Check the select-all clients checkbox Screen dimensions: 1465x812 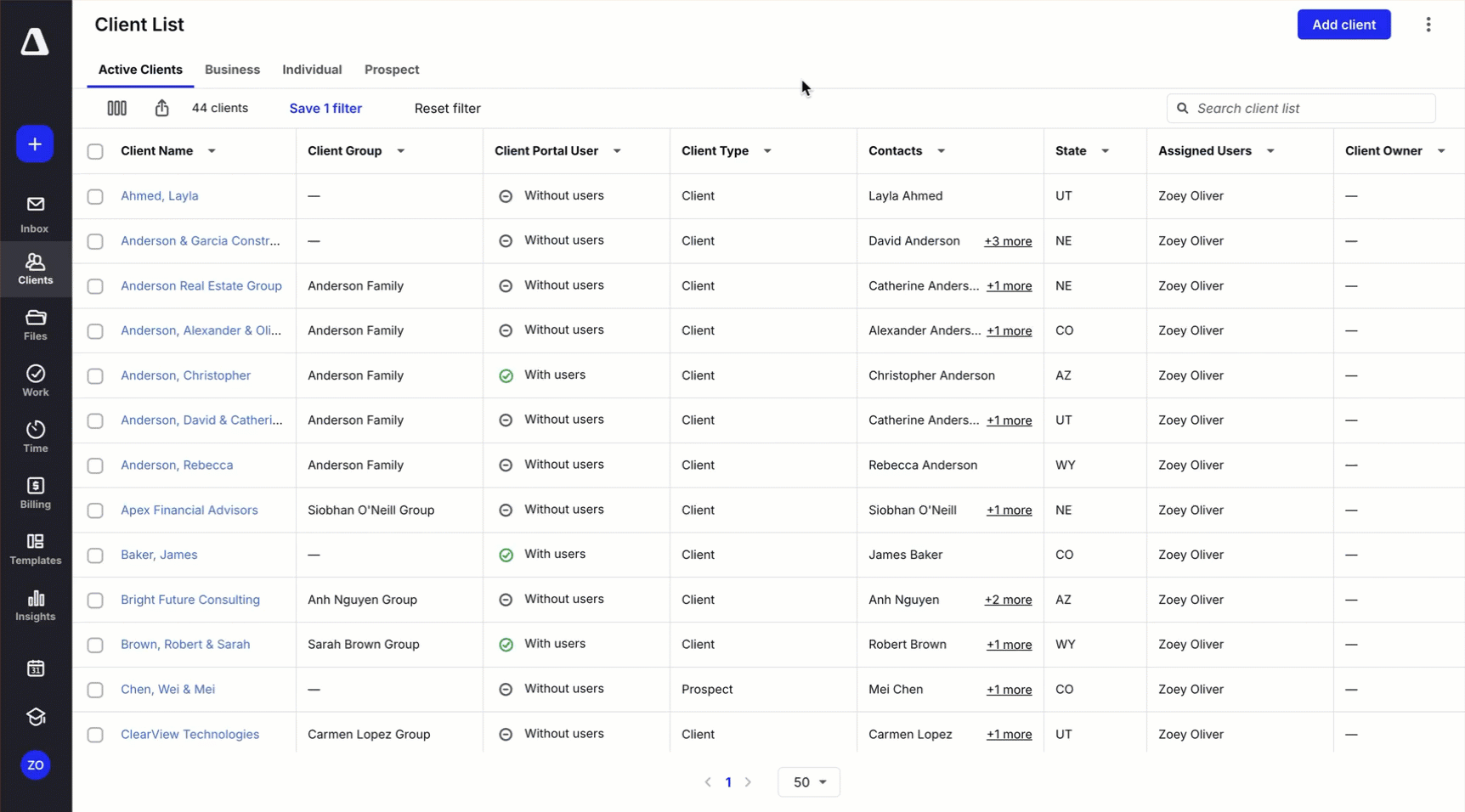click(95, 151)
